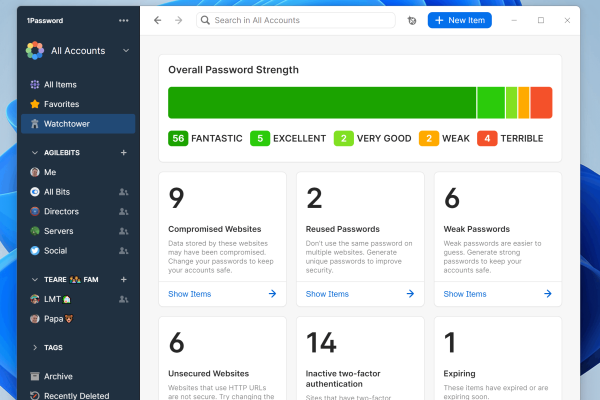Image resolution: width=600 pixels, height=400 pixels.
Task: Open the Papa vault
Action: click(78, 319)
